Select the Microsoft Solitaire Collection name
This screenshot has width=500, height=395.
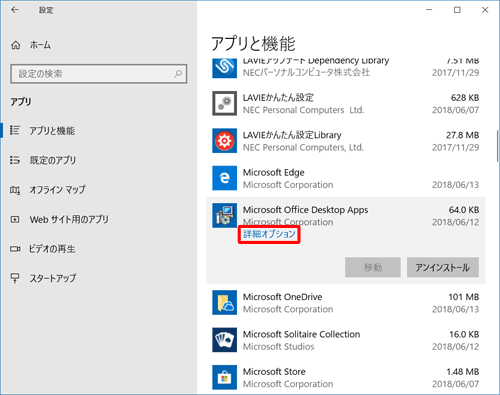click(301, 334)
